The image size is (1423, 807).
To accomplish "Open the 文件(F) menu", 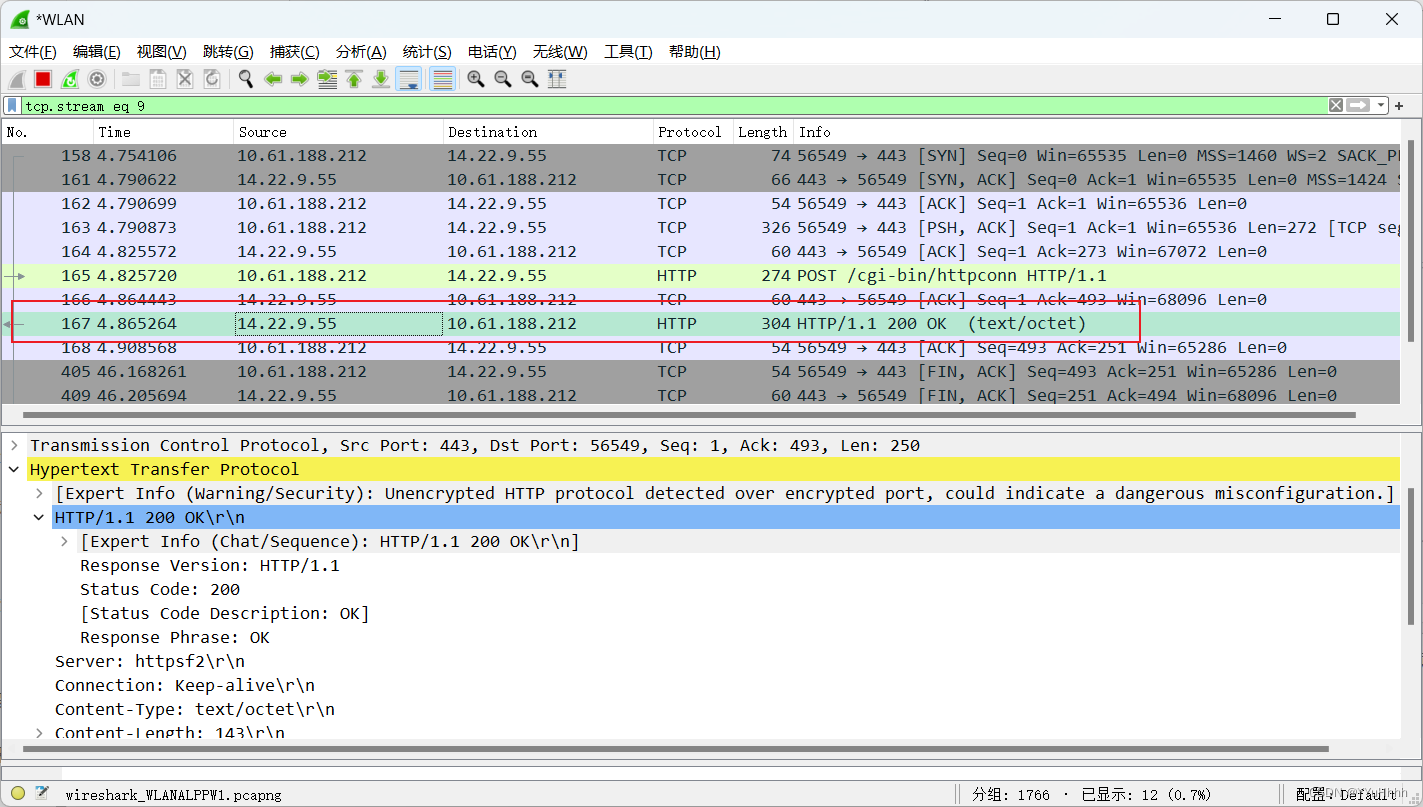I will point(32,52).
